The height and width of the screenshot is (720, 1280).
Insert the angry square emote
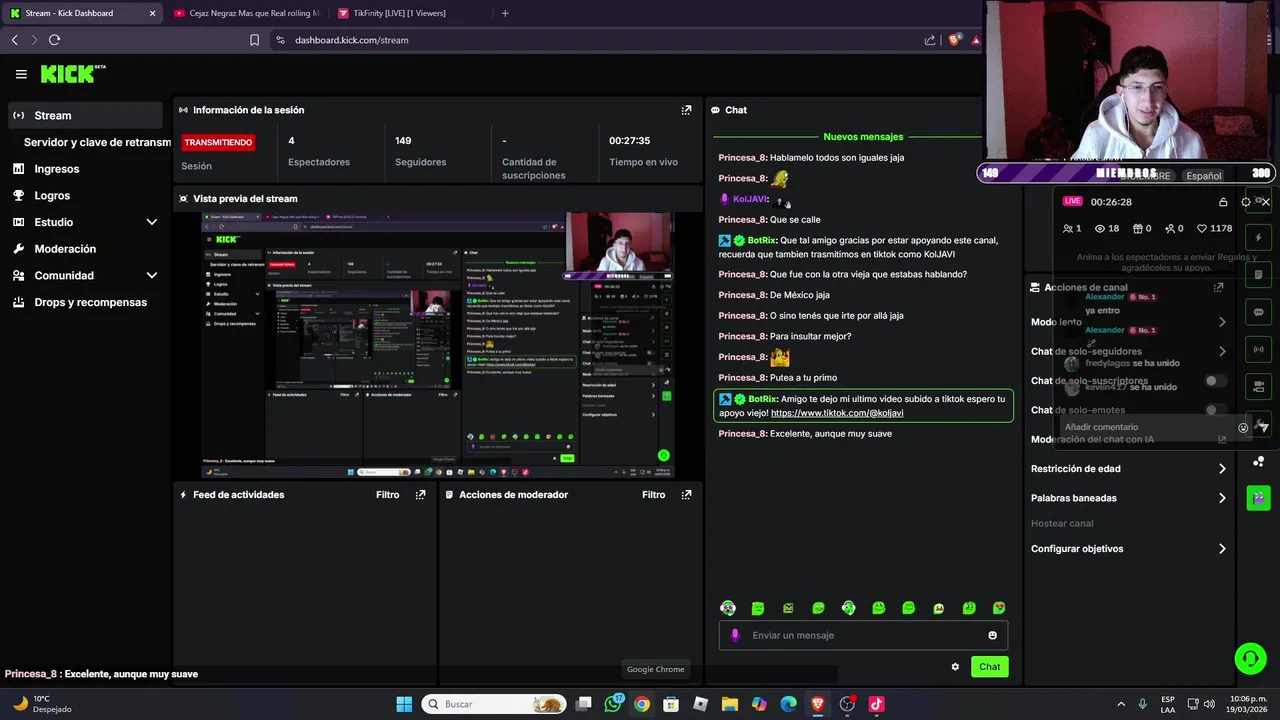788,608
